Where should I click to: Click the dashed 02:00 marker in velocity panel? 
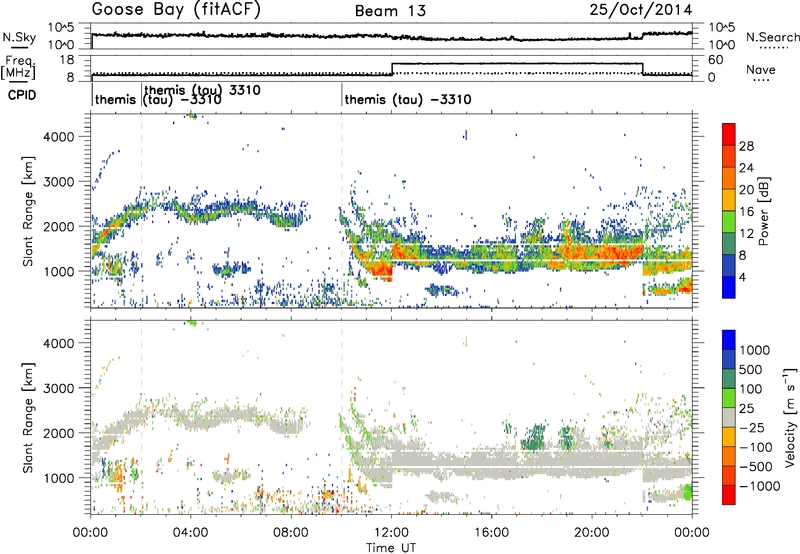141,417
